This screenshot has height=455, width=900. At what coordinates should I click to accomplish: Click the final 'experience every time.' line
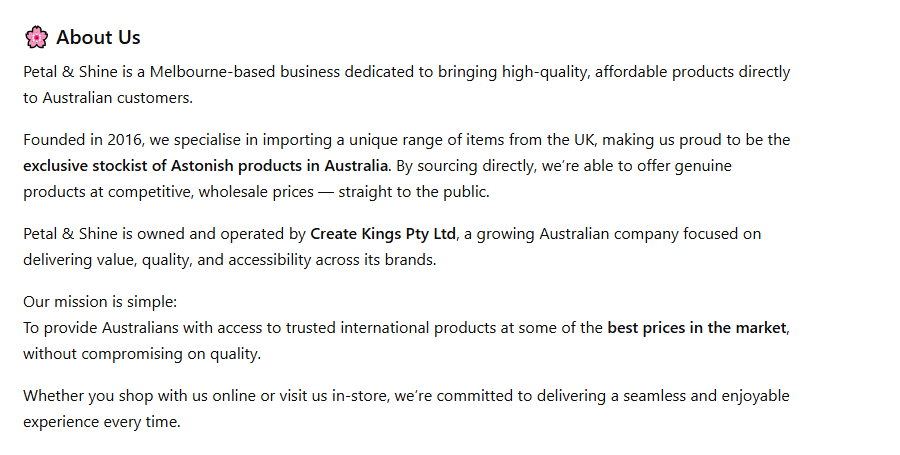pyautogui.click(x=101, y=422)
